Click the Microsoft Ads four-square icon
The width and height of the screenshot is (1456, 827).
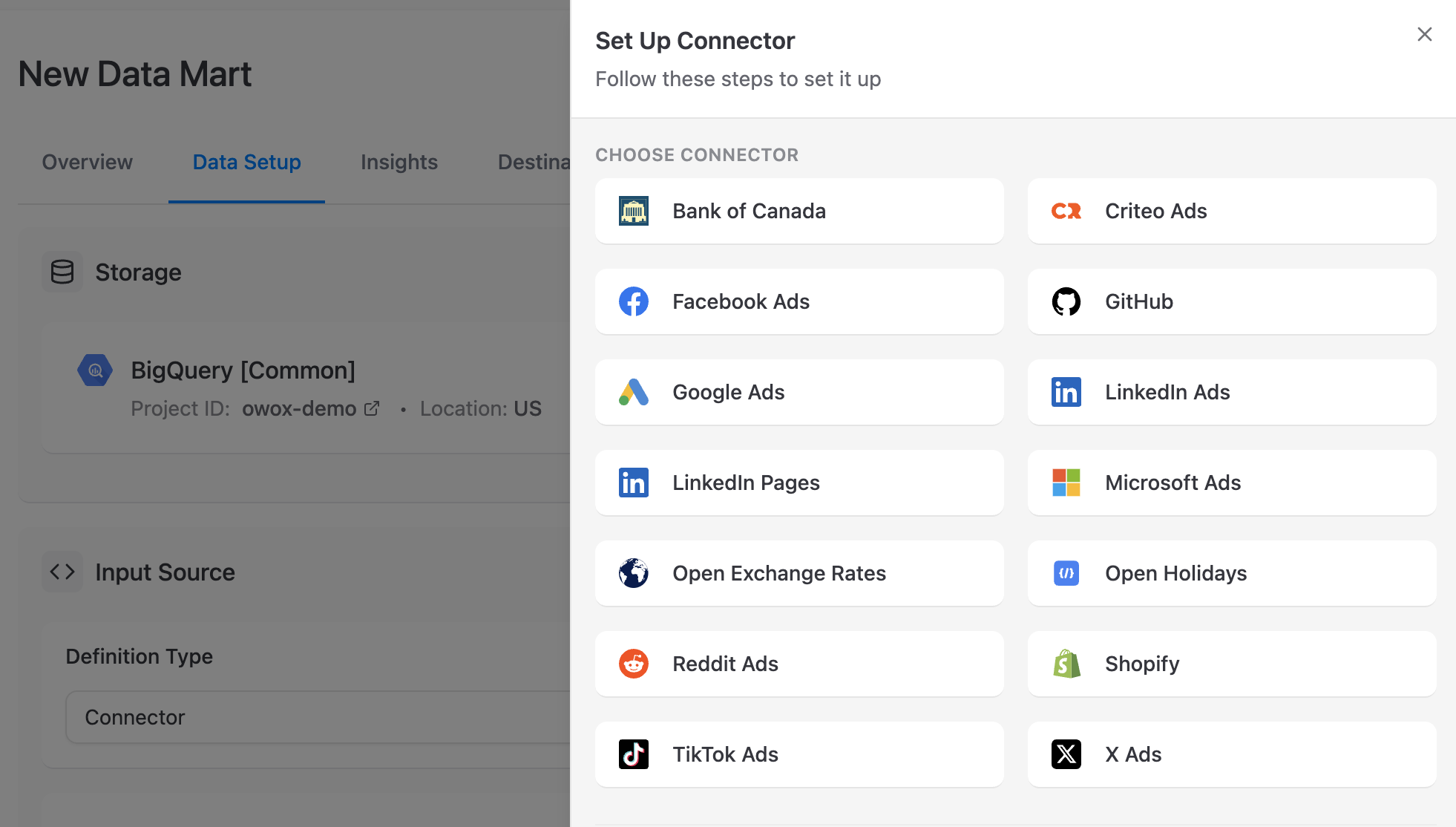coord(1066,483)
